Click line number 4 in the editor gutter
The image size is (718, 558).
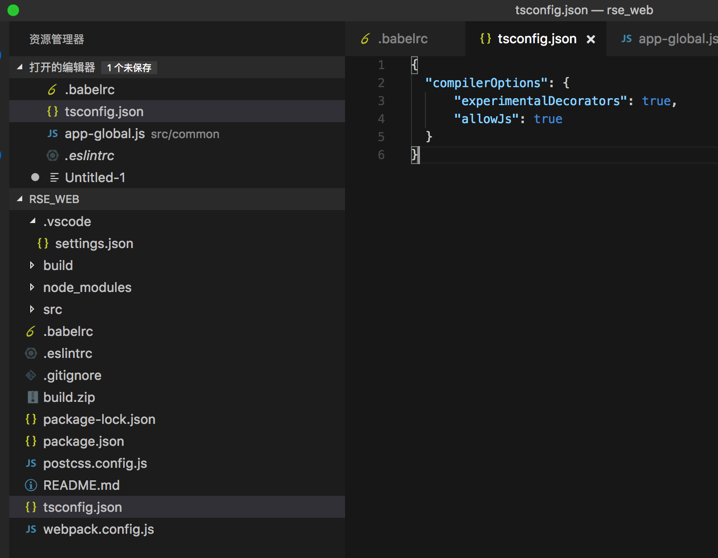pyautogui.click(x=381, y=118)
